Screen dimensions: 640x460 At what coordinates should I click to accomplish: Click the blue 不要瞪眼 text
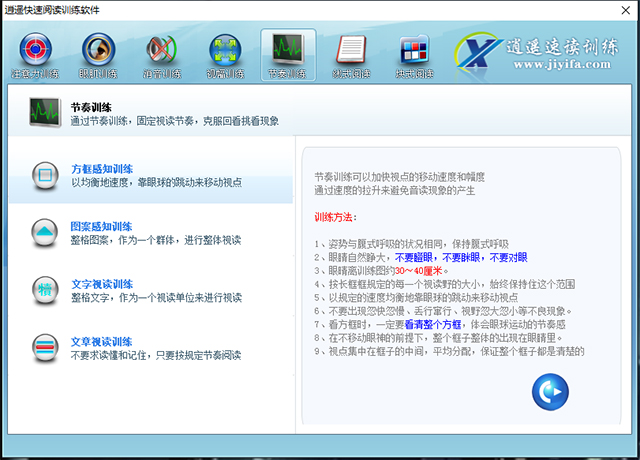click(x=414, y=257)
